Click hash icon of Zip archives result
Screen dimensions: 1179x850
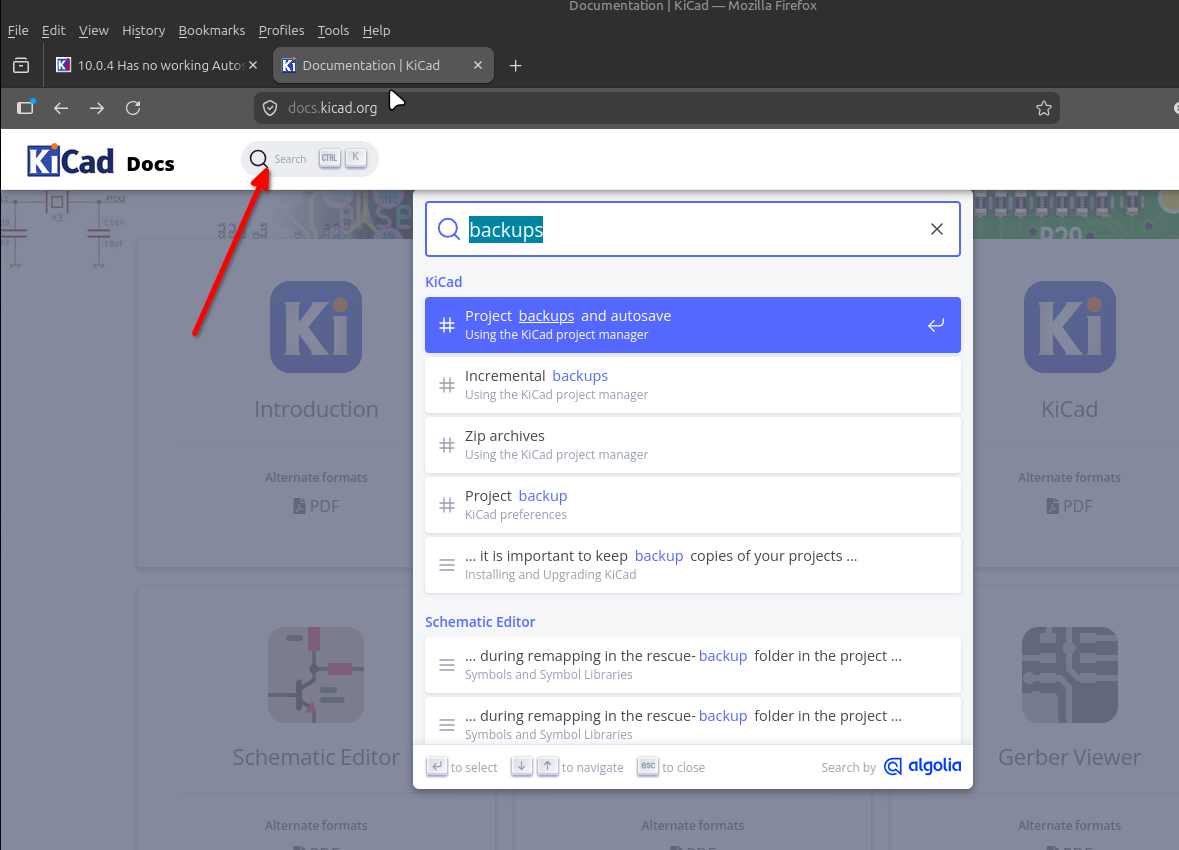pyautogui.click(x=447, y=445)
